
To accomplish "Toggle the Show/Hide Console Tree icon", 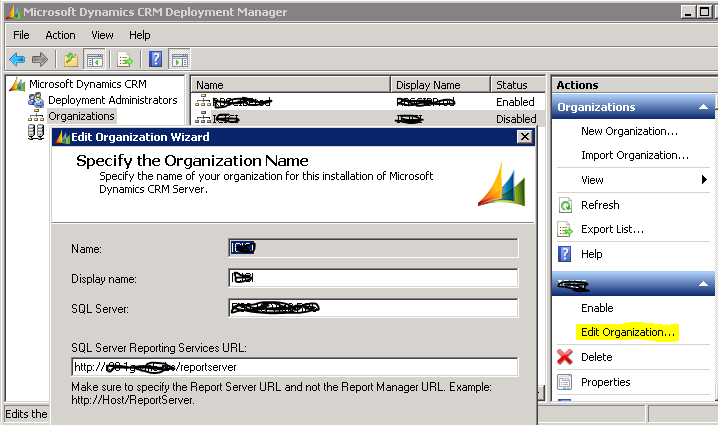I will [x=95, y=59].
